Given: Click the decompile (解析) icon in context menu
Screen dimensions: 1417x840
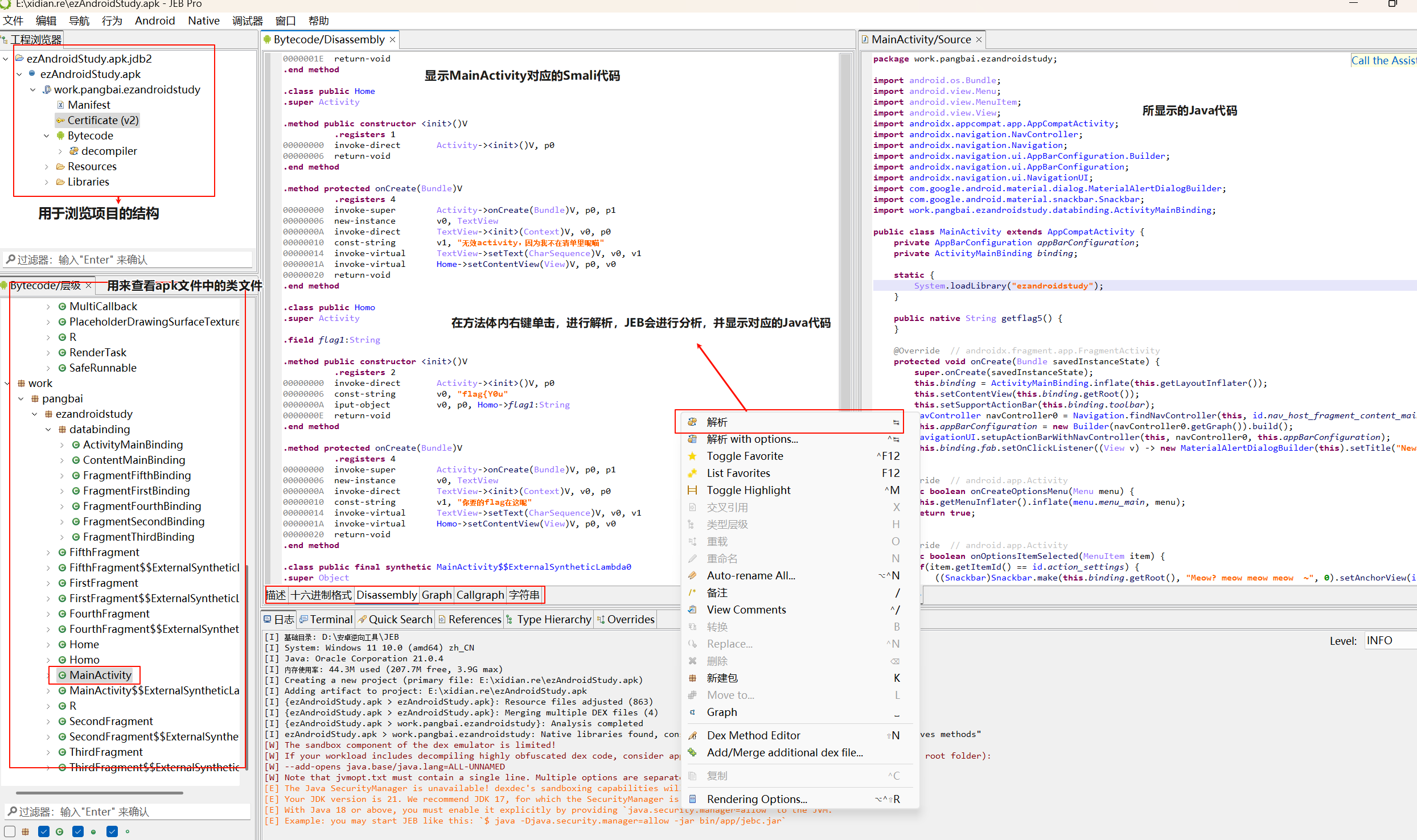Looking at the screenshot, I should [x=692, y=422].
